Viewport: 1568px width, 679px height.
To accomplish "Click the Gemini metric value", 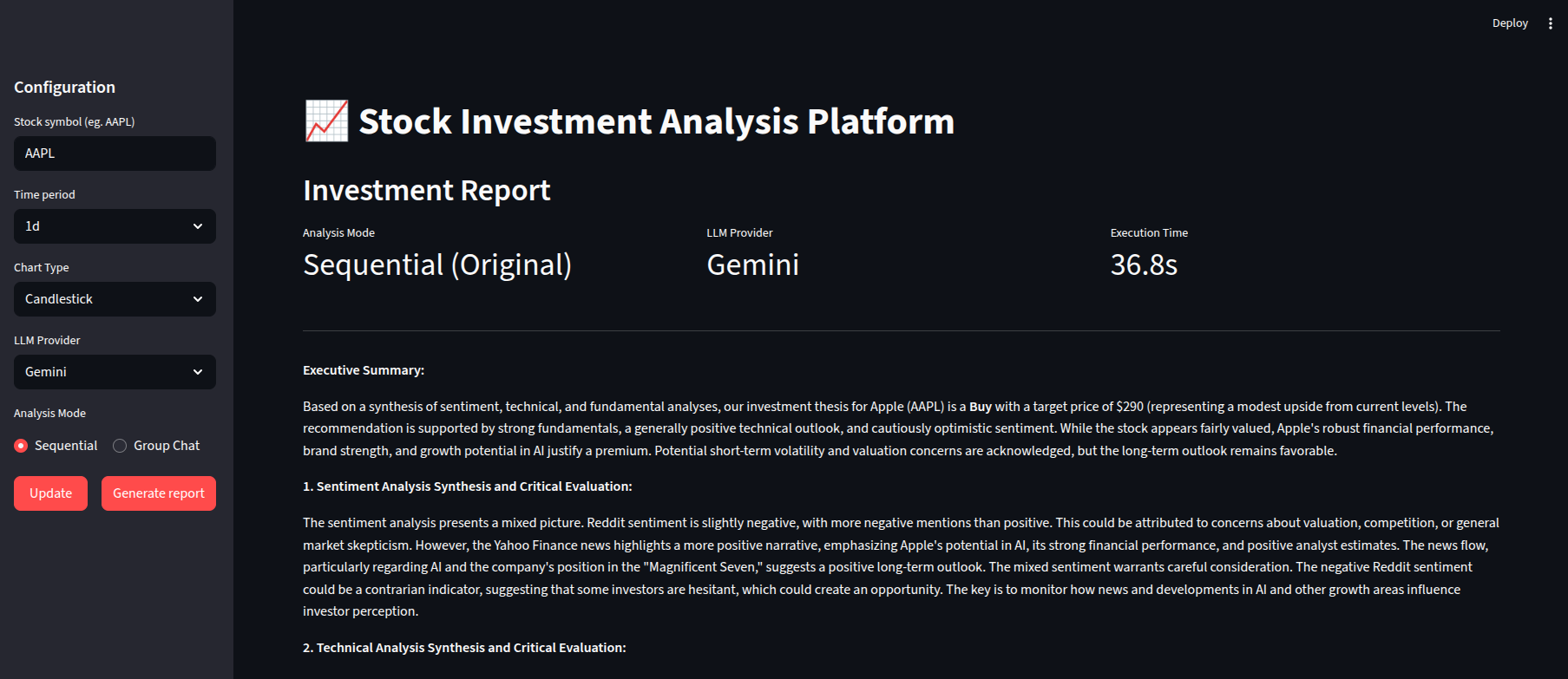I will click(753, 264).
